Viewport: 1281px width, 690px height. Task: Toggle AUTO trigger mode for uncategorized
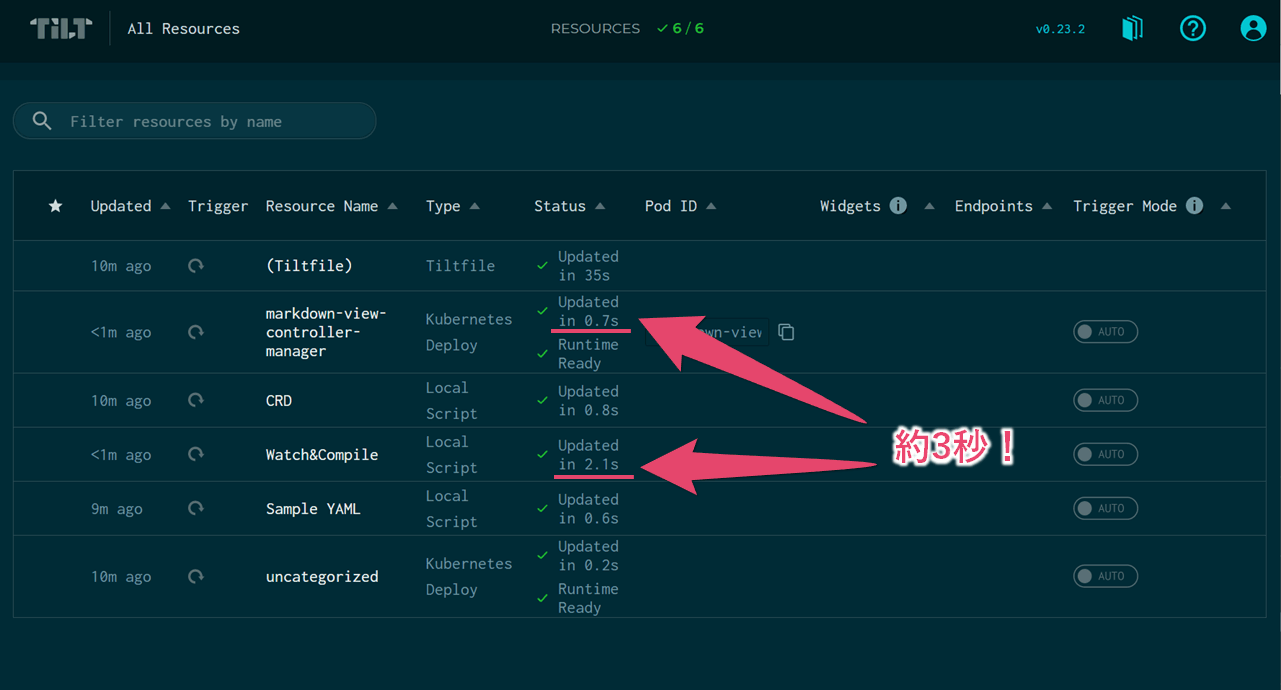tap(1105, 576)
